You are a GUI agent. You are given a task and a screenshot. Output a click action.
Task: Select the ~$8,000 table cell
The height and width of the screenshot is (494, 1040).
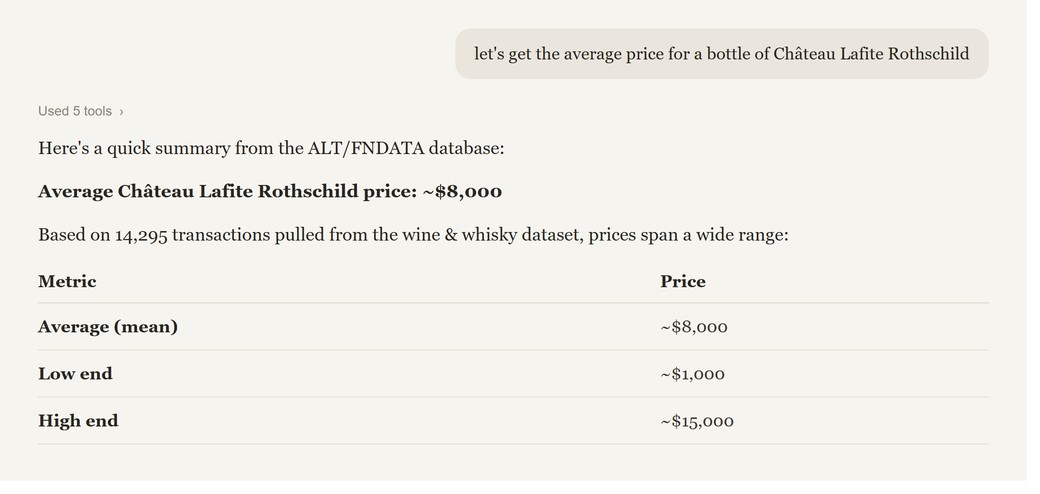(x=694, y=328)
